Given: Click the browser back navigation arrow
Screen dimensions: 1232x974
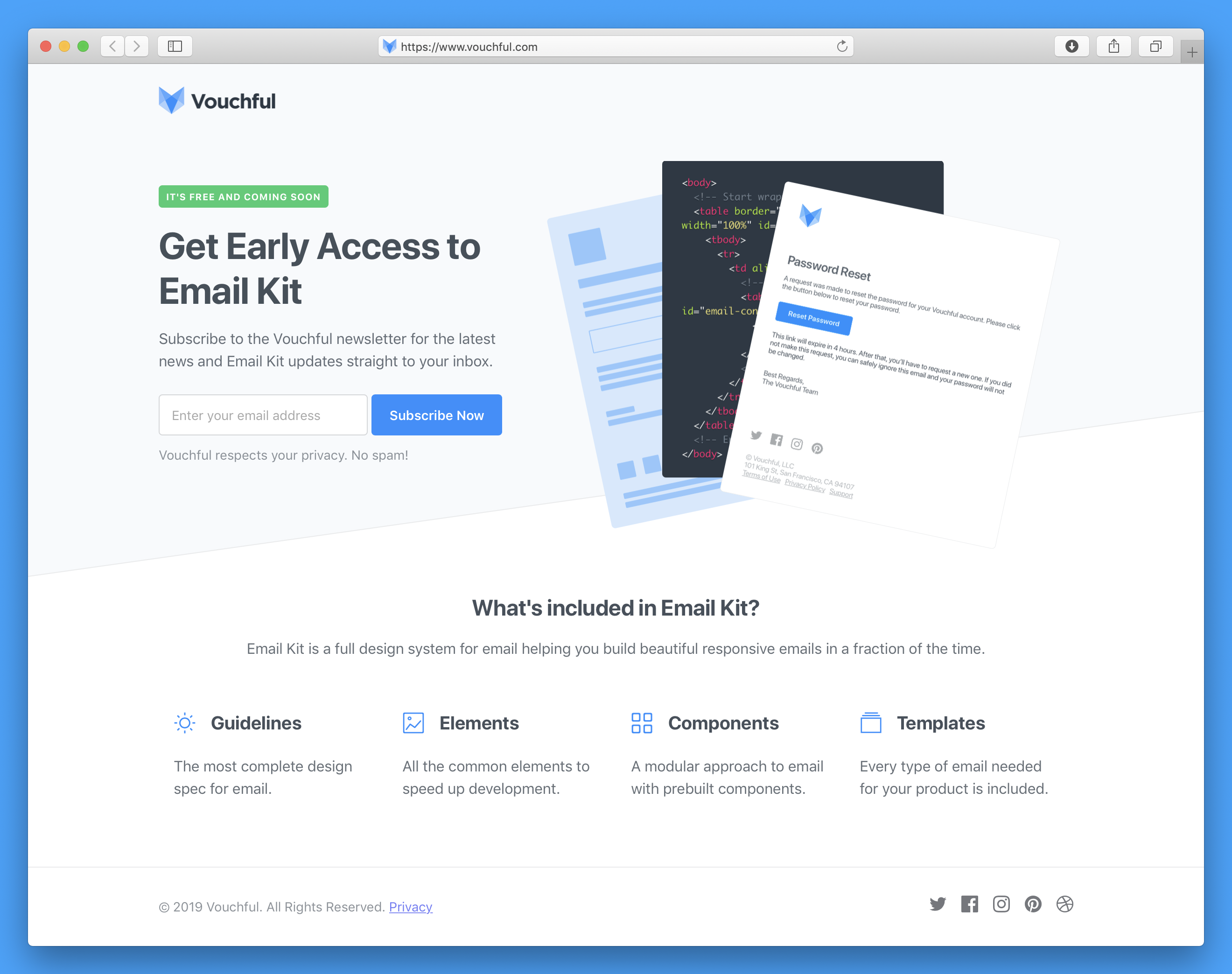Looking at the screenshot, I should click(113, 46).
